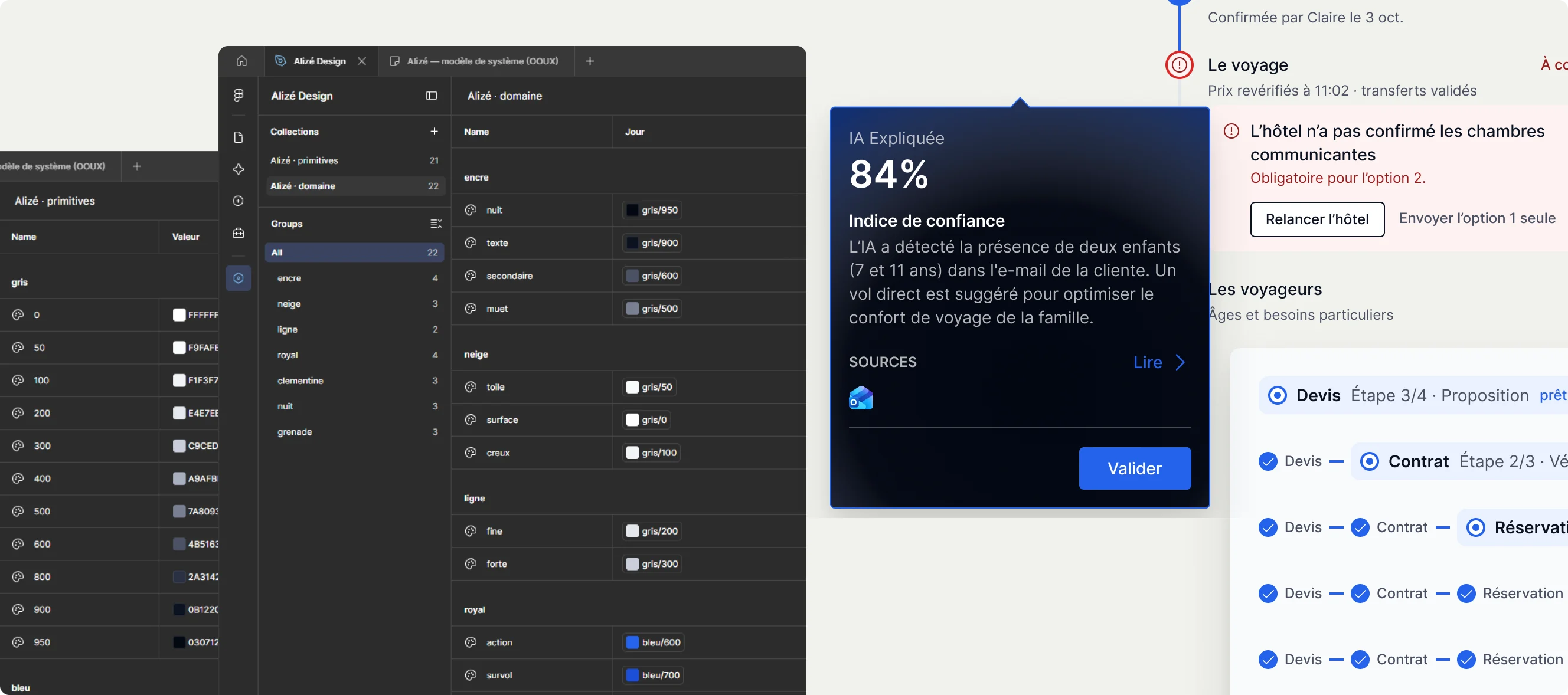Click the bleu/600 value of action
1568x695 pixels.
tap(653, 642)
